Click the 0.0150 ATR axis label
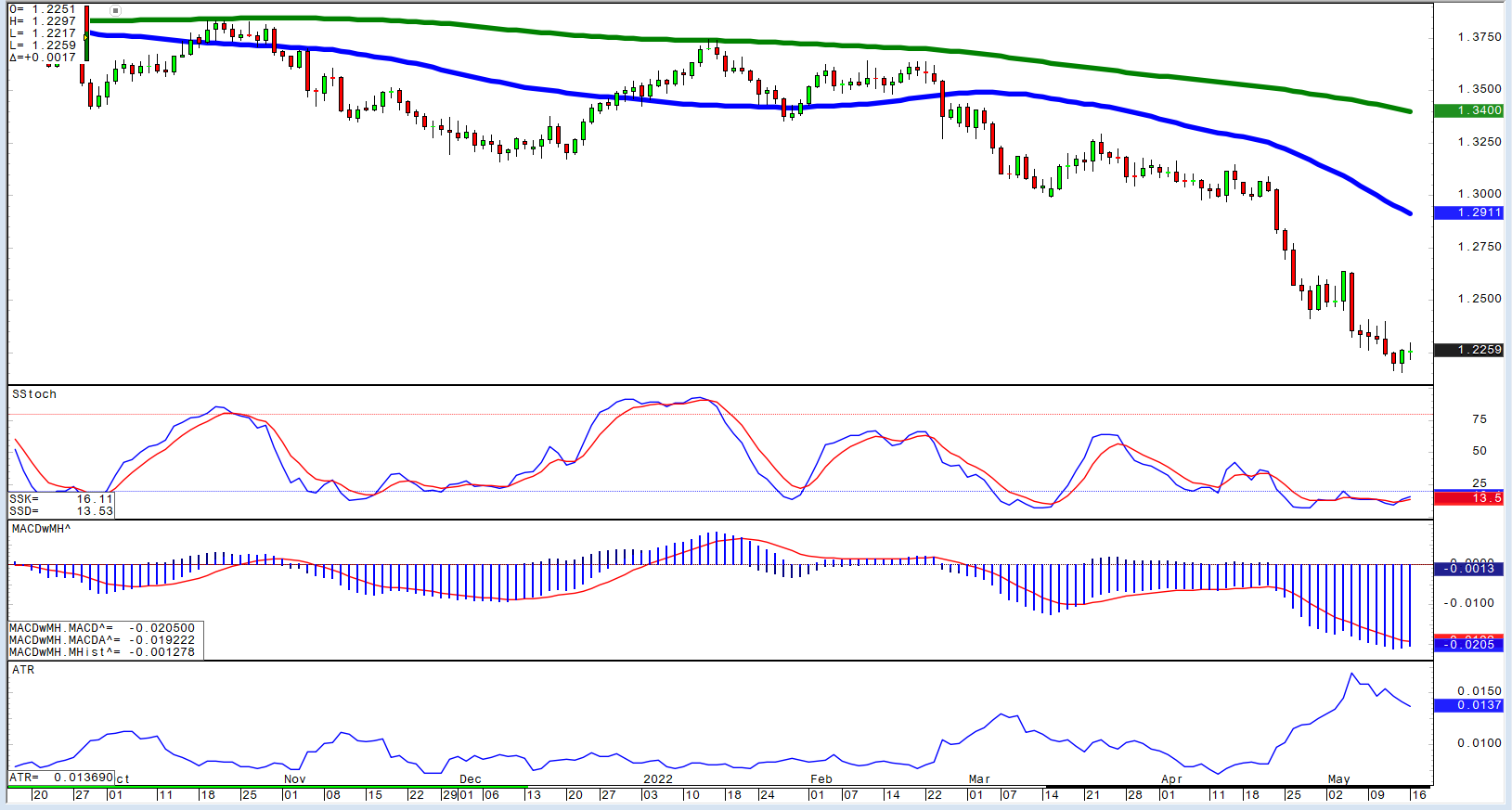Viewport: 1512px width, 810px height. coord(1480,691)
